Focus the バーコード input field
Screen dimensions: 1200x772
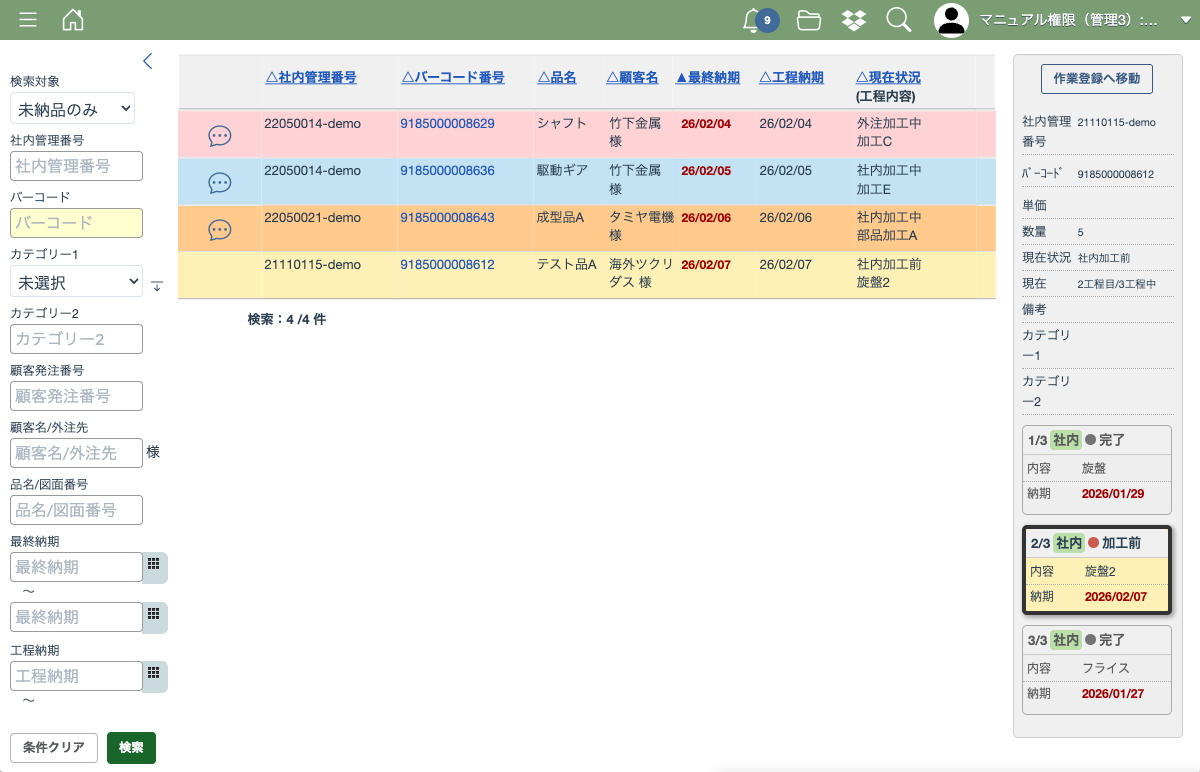tap(76, 223)
